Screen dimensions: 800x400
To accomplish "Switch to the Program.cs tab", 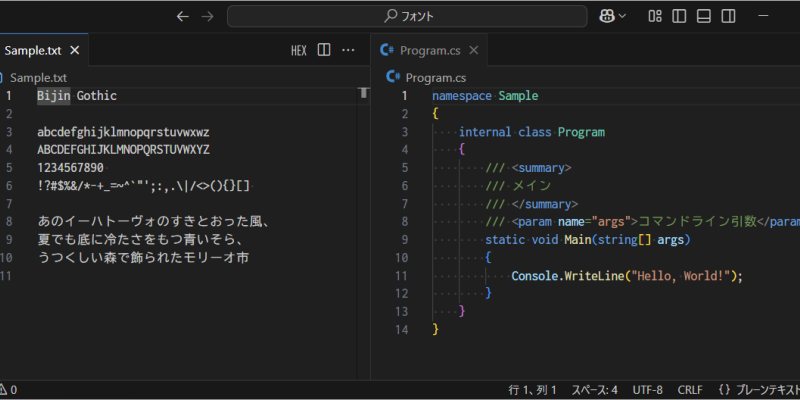I will 429,50.
